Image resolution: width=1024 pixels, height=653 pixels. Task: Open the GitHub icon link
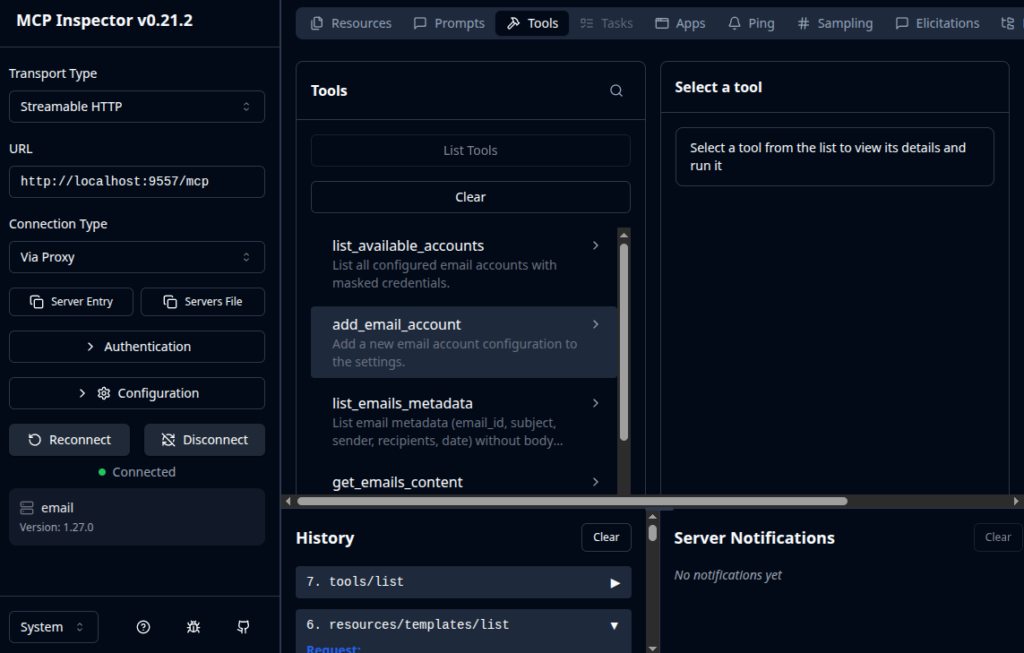coord(243,627)
